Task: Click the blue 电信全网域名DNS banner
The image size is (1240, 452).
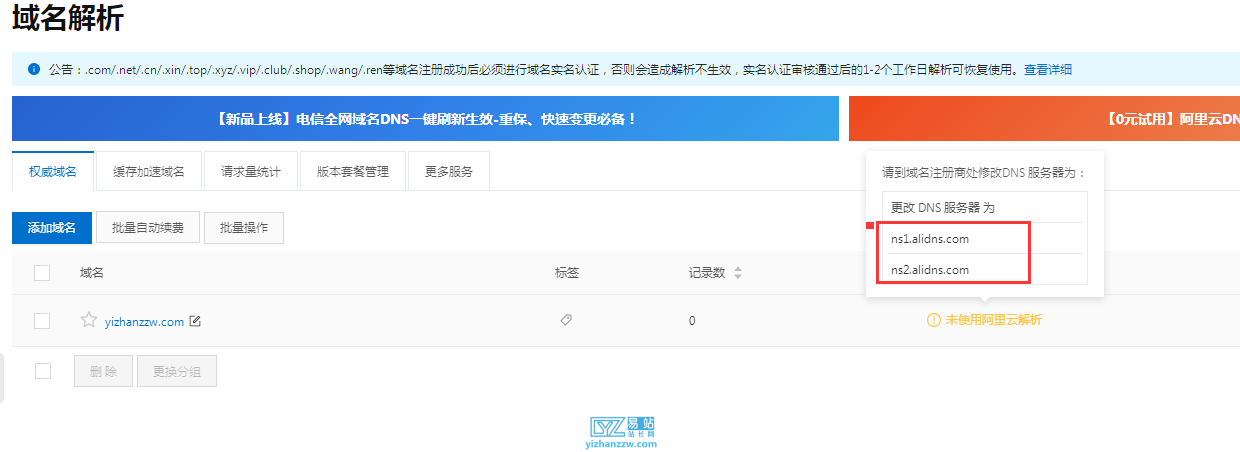Action: point(425,118)
